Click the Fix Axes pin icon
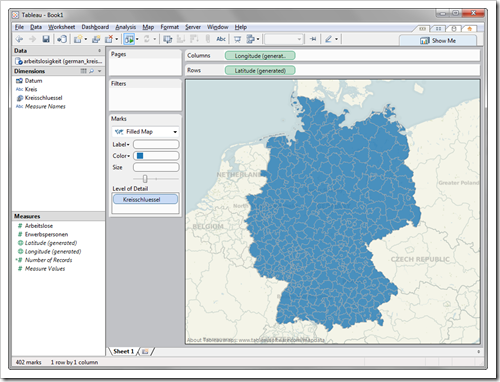Viewport: 500px width, 382px height. tap(313, 39)
